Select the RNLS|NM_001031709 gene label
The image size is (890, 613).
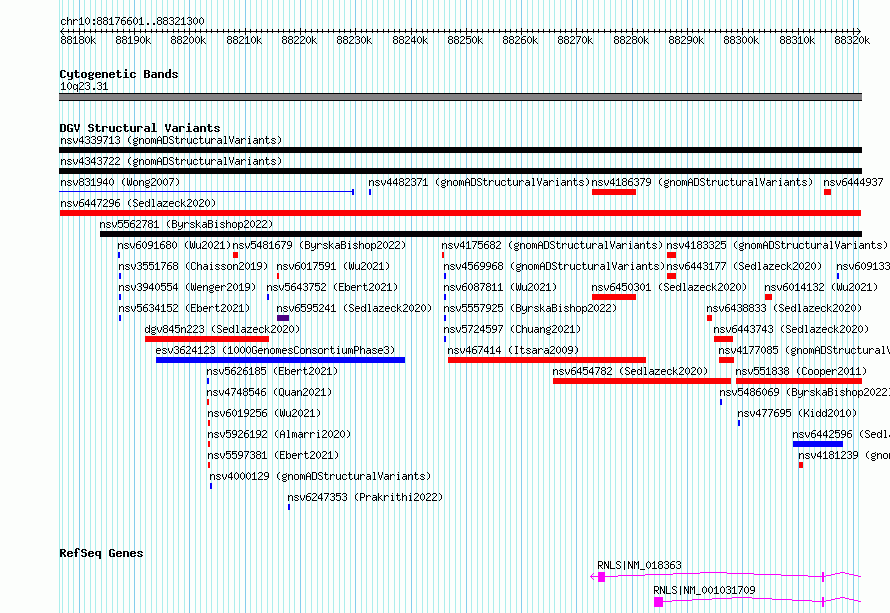click(x=704, y=590)
